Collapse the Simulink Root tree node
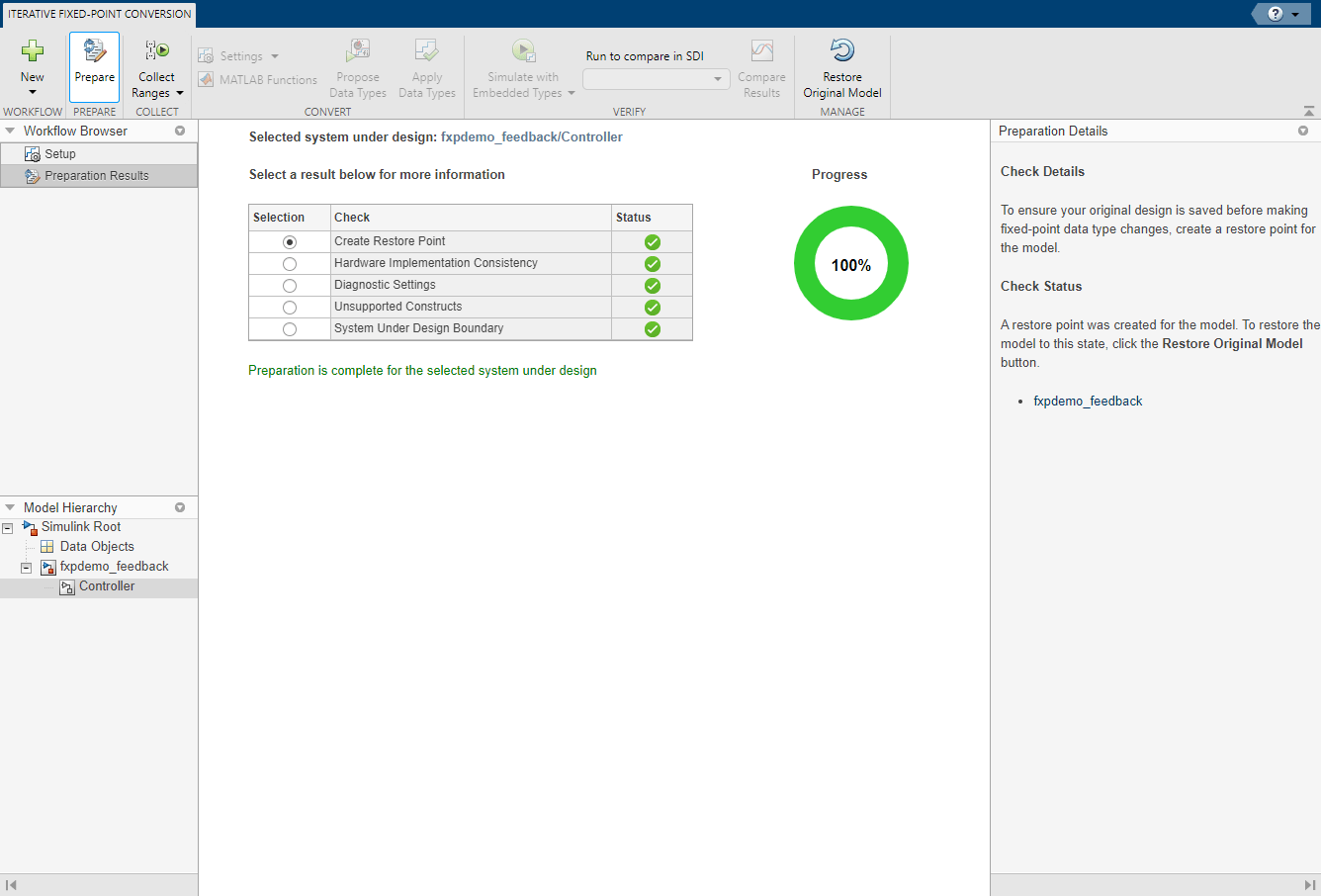Image resolution: width=1321 pixels, height=896 pixels. 8,528
